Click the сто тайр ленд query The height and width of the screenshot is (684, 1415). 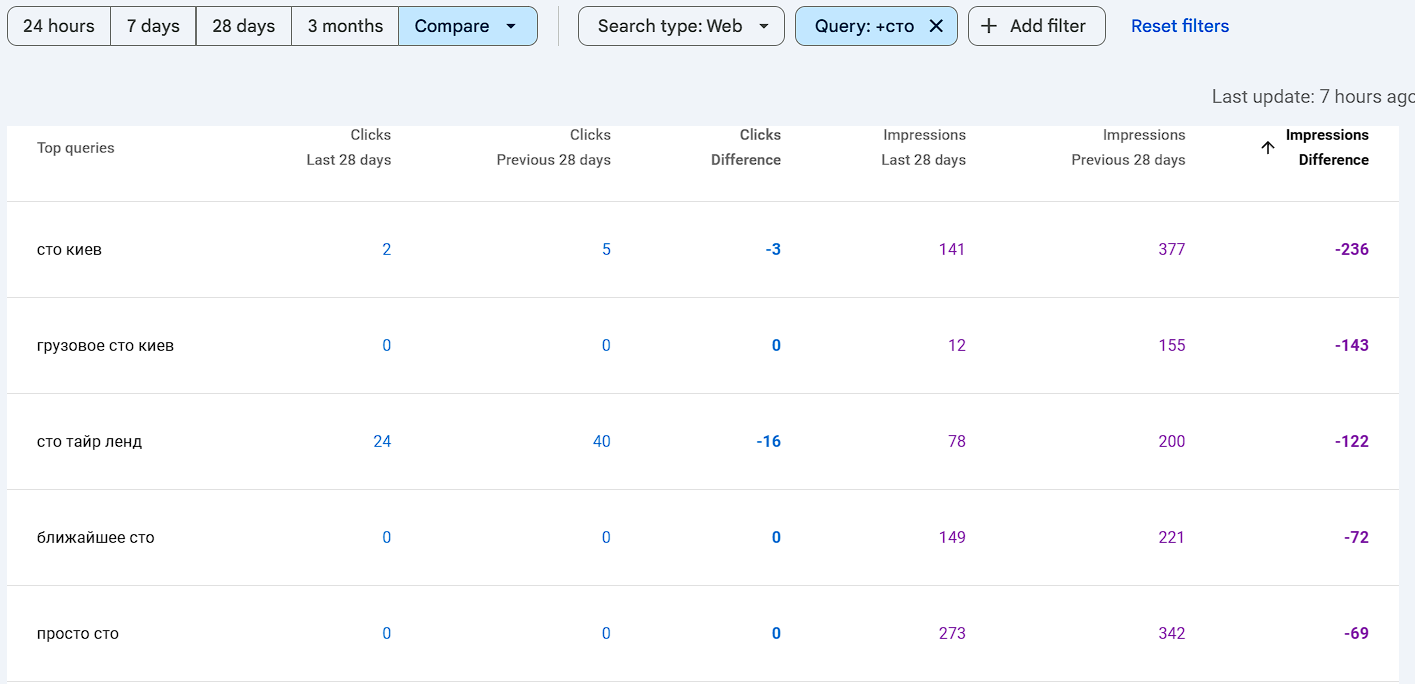click(89, 442)
